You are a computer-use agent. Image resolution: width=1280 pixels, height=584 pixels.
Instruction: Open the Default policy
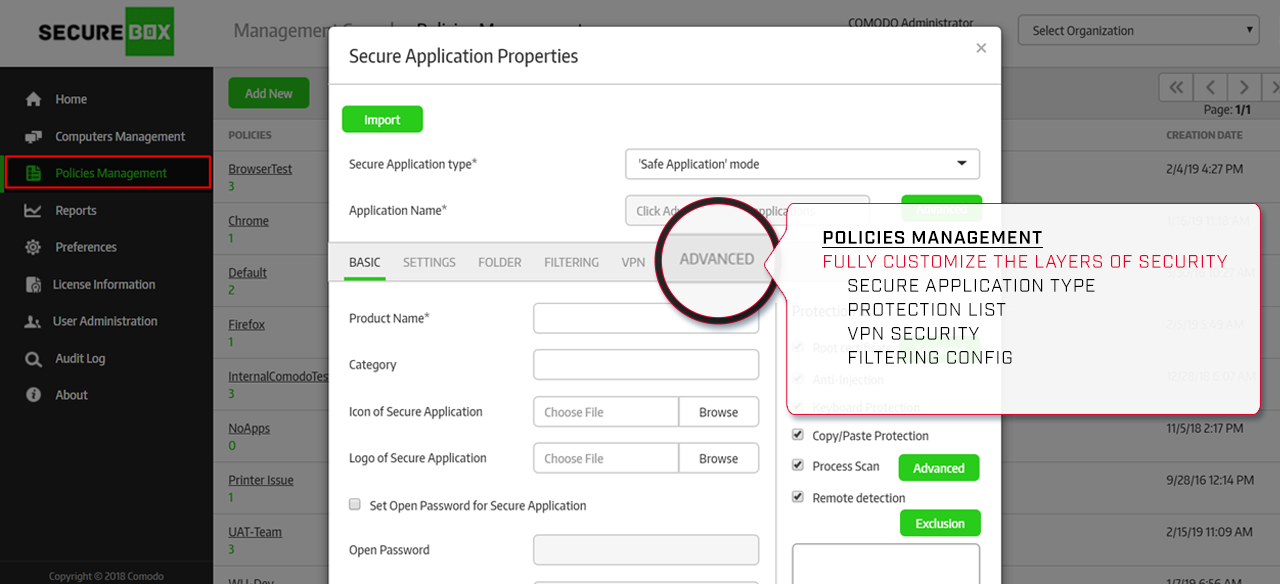tap(247, 273)
